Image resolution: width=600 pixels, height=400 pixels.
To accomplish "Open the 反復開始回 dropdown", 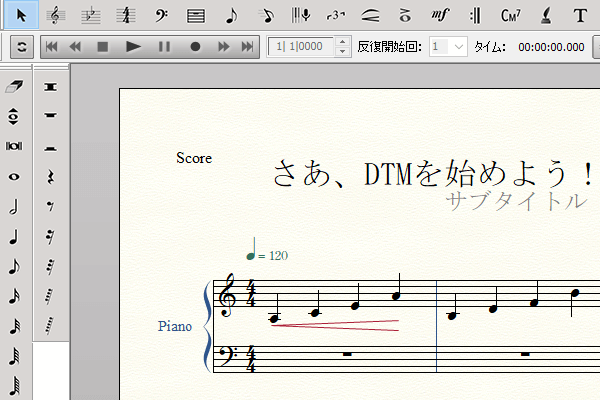I will [446, 46].
